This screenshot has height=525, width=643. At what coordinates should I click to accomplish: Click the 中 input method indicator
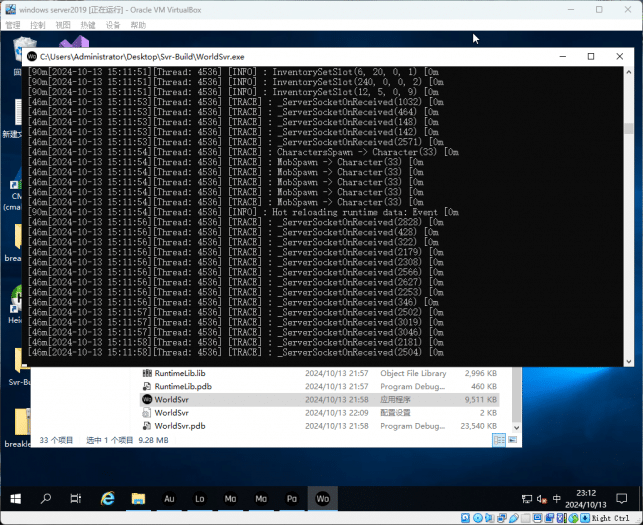[557, 498]
